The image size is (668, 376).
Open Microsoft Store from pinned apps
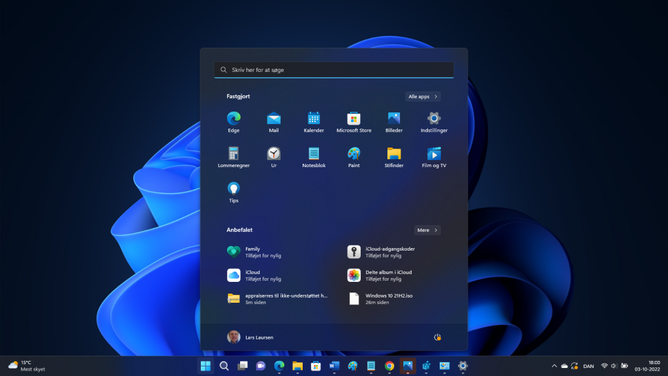pos(354,122)
